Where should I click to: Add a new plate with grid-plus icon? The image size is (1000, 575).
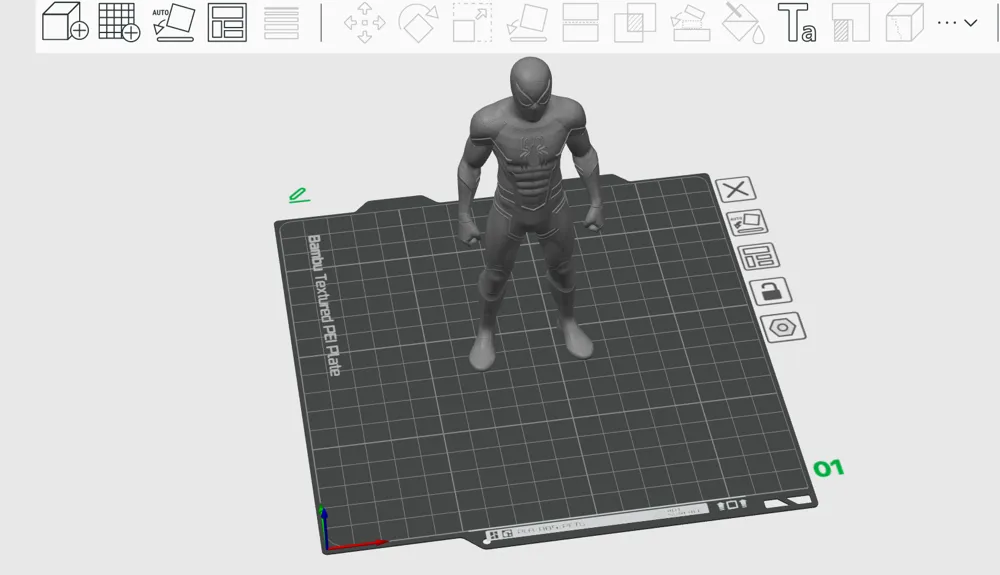click(119, 22)
